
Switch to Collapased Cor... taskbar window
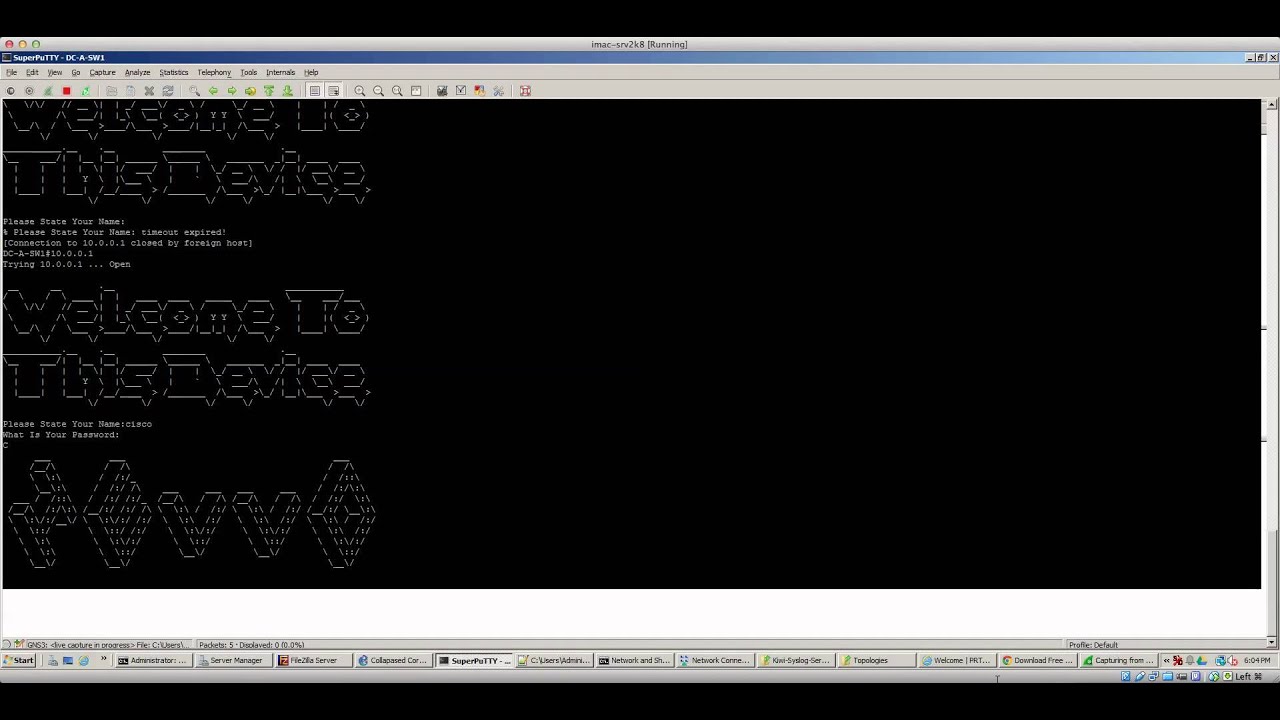(393, 660)
